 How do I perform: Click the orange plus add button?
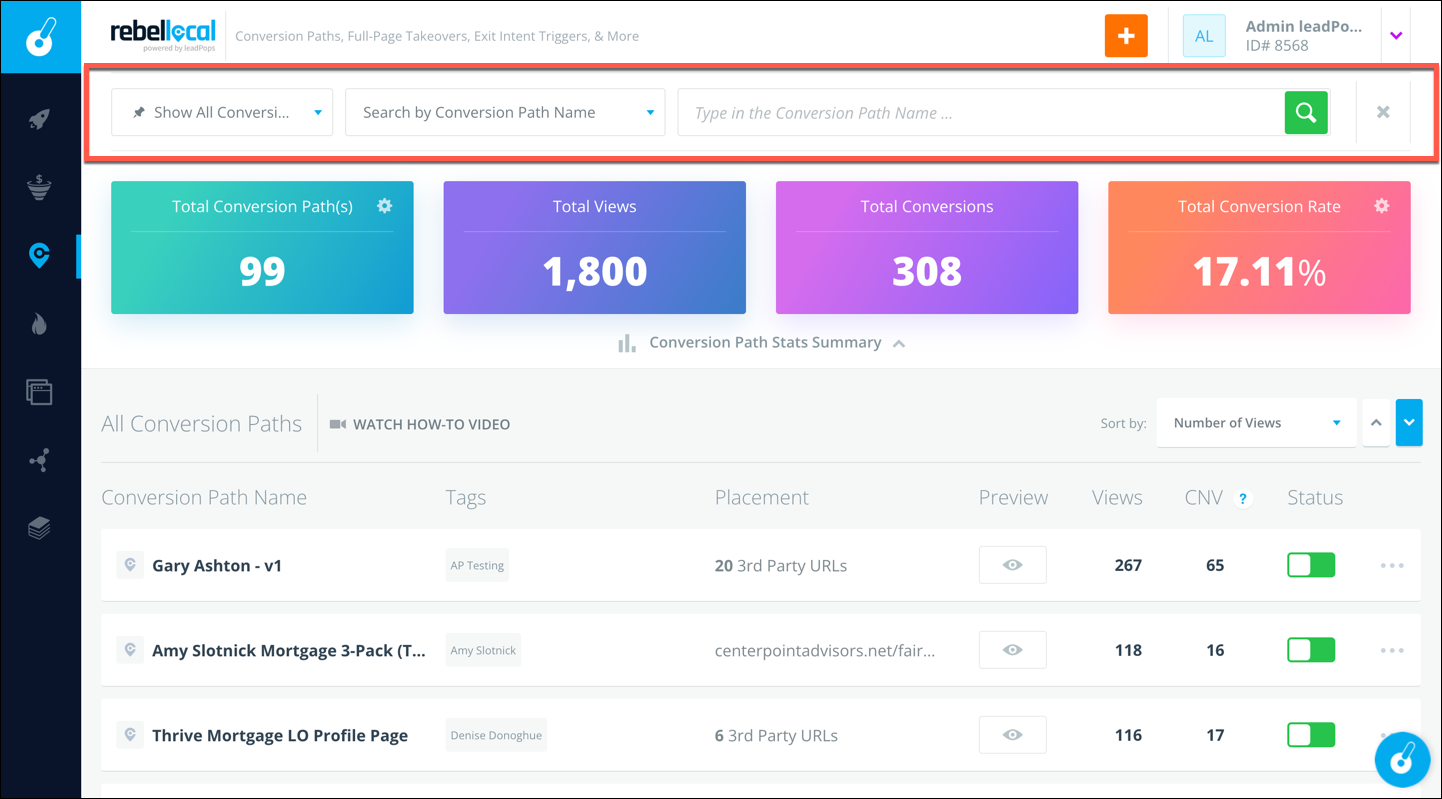tap(1126, 36)
